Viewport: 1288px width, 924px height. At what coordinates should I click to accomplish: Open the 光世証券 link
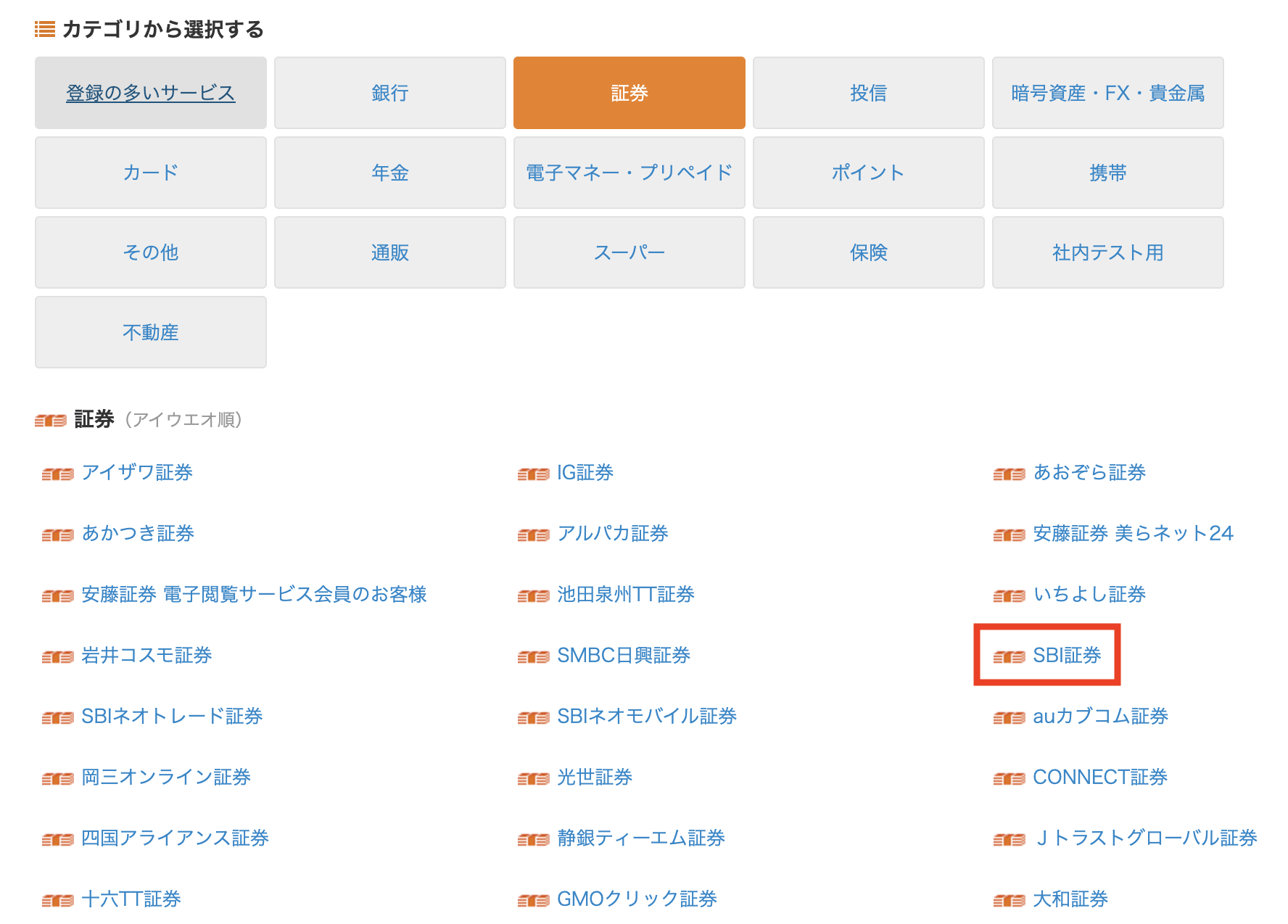pyautogui.click(x=595, y=777)
